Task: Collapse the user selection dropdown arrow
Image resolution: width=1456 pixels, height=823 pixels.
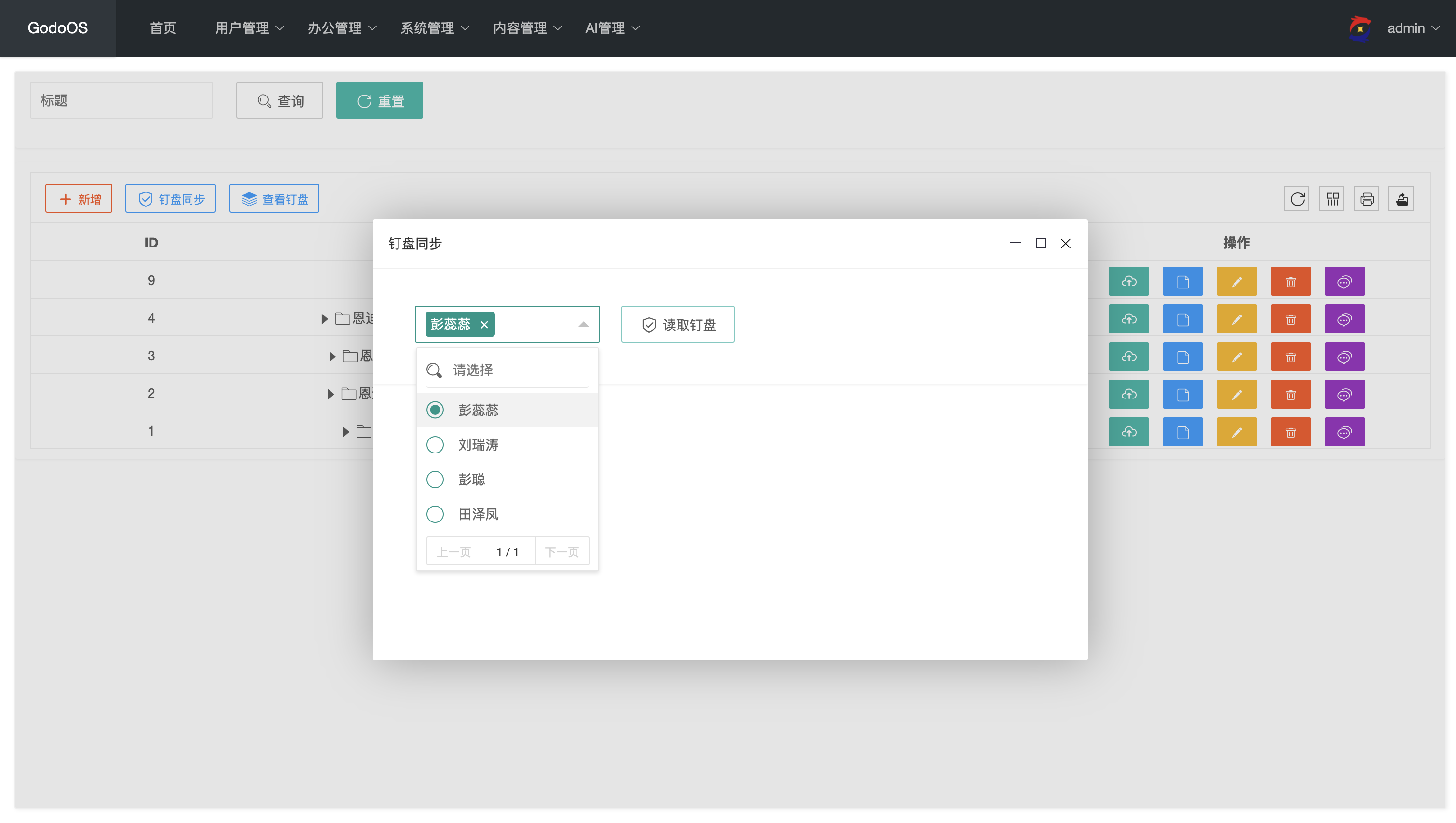Action: click(x=583, y=325)
